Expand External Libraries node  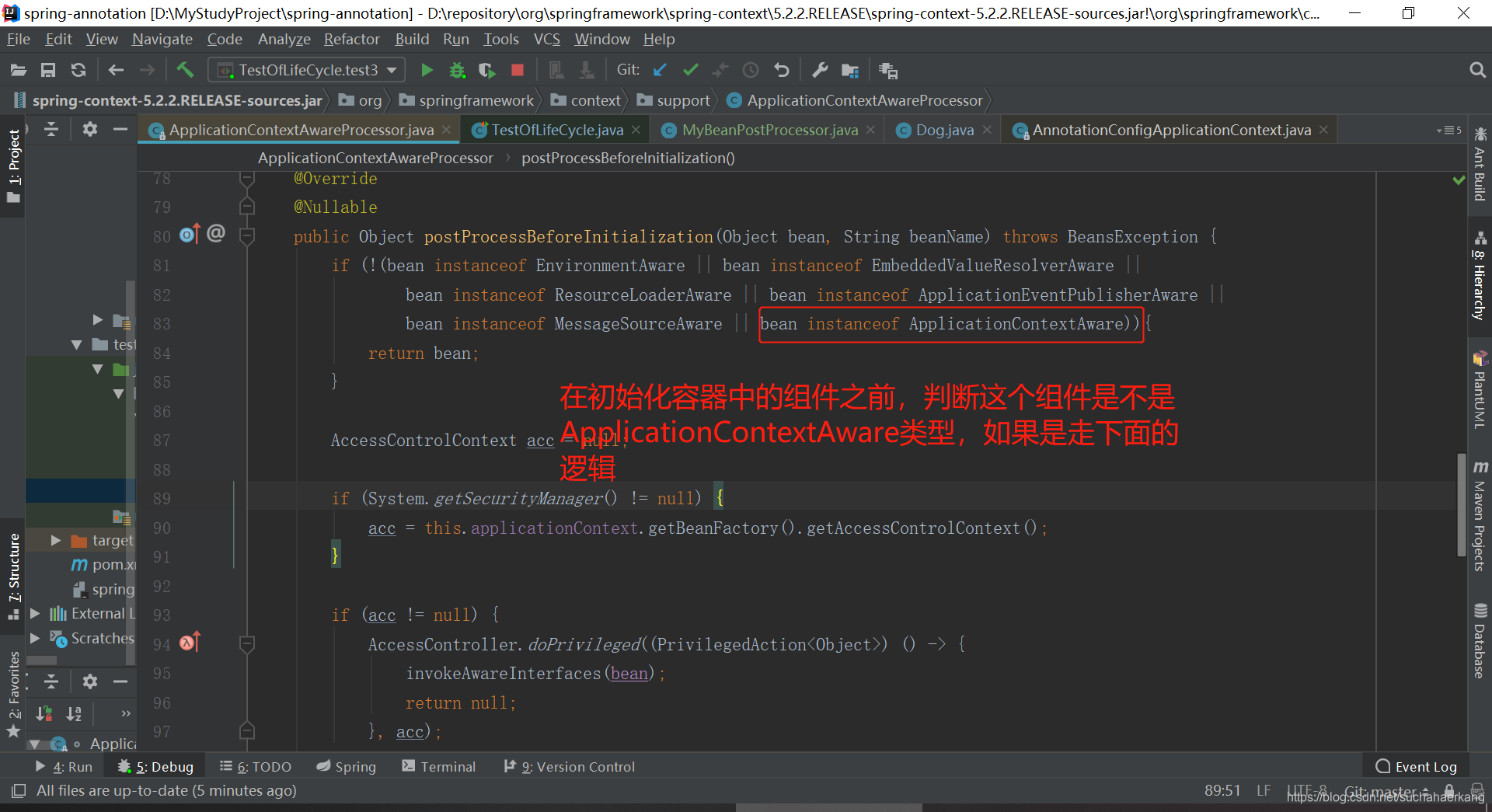click(35, 614)
